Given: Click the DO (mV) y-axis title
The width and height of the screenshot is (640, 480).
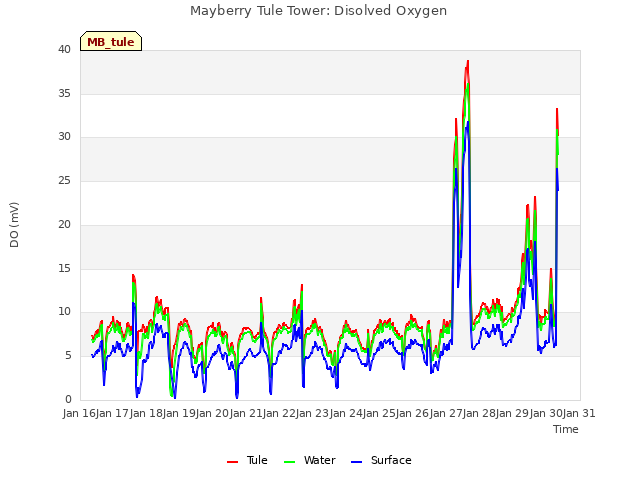Looking at the screenshot, I should coord(14,225).
